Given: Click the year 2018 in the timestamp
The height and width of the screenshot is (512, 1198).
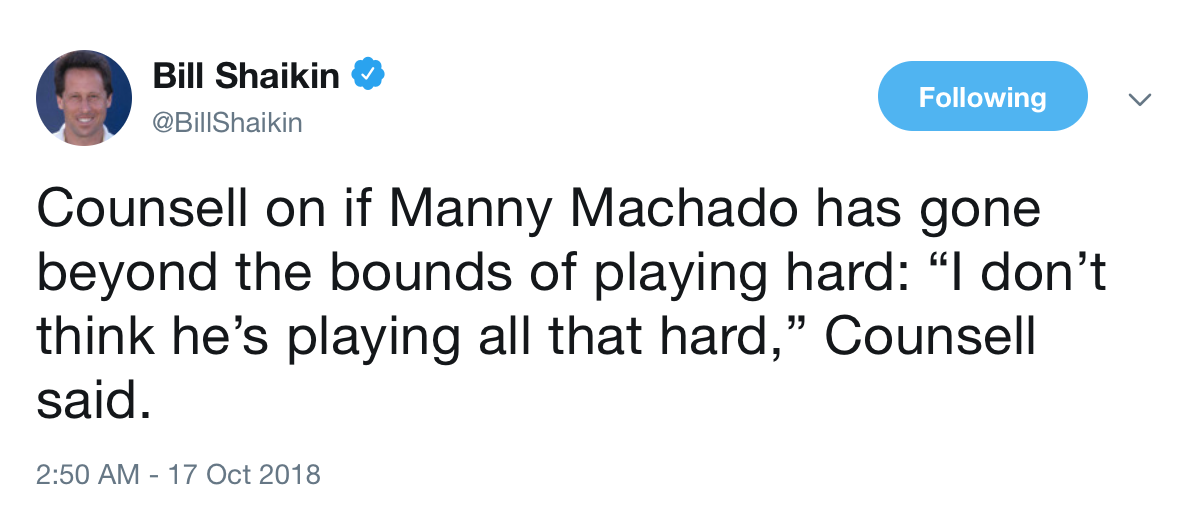Looking at the screenshot, I should (286, 473).
